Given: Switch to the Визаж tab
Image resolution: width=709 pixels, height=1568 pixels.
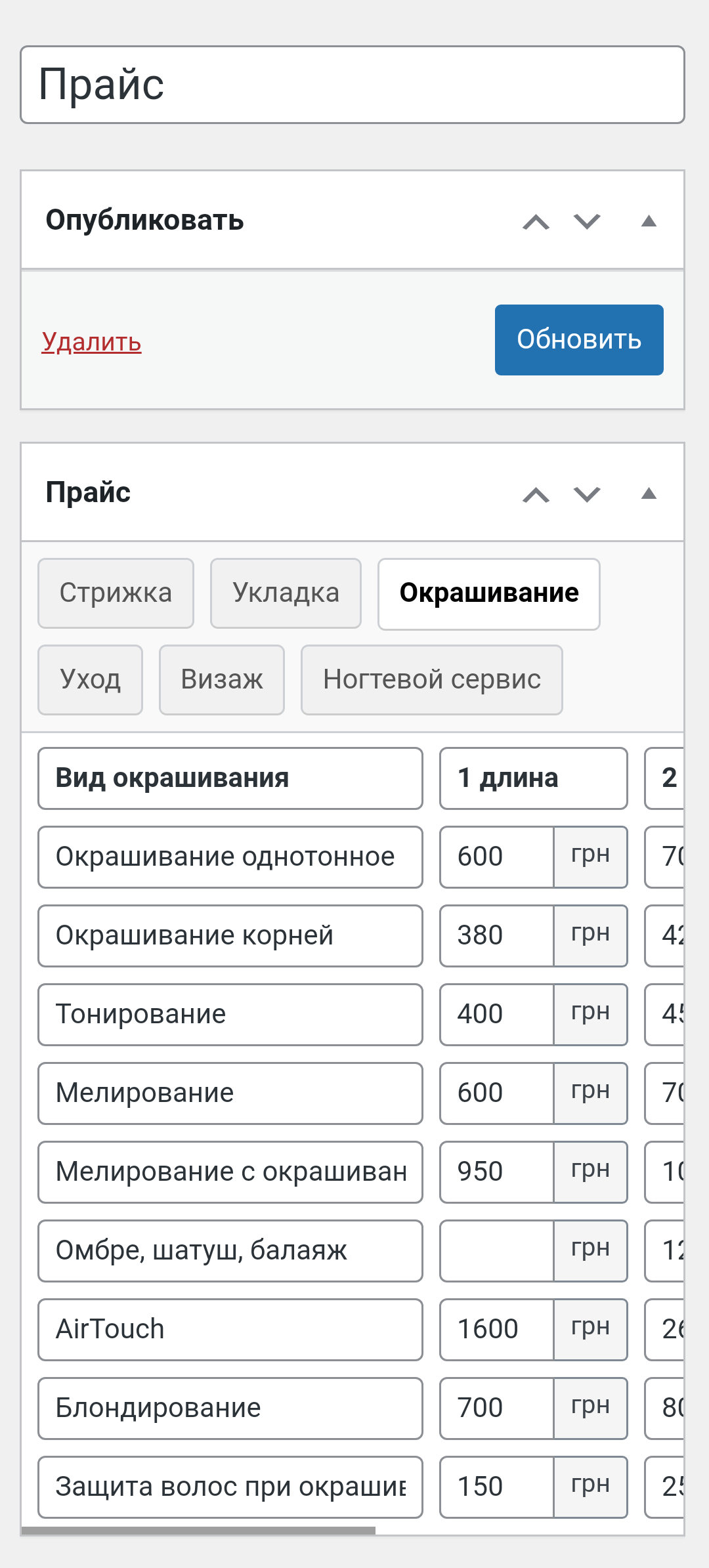Looking at the screenshot, I should click(221, 679).
